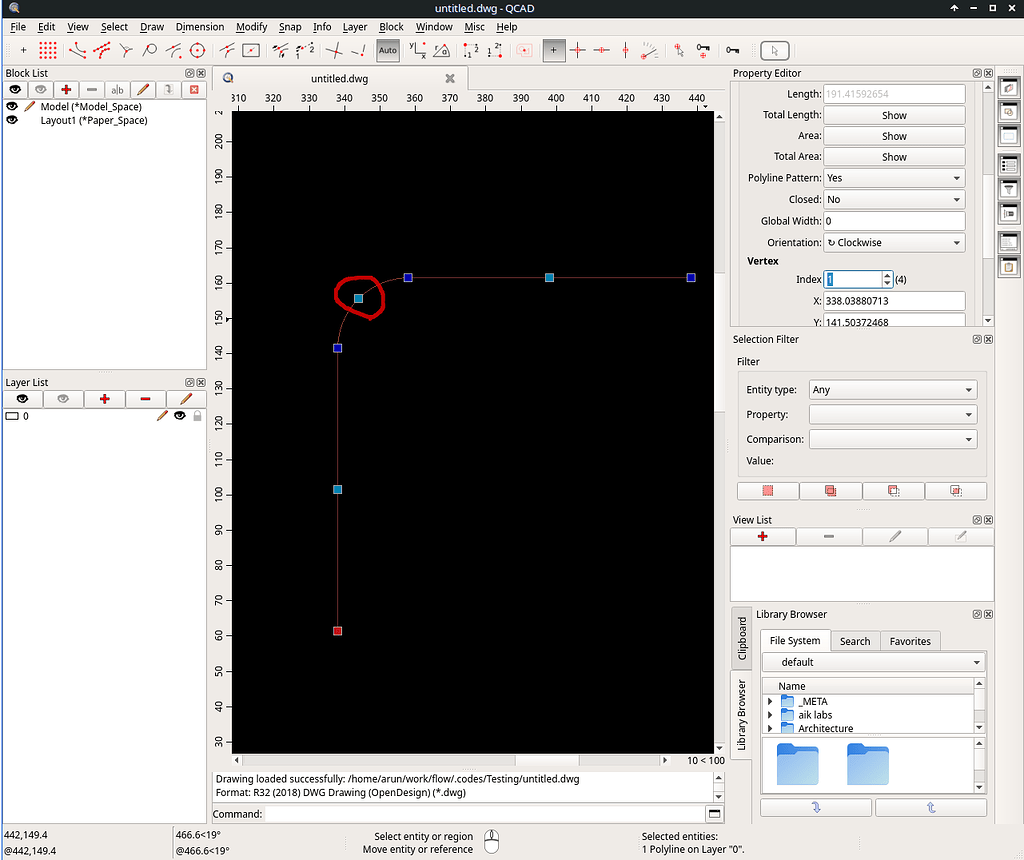This screenshot has height=860, width=1024.
Task: Click the horizontal scrollbar under the canvas
Action: 452,760
